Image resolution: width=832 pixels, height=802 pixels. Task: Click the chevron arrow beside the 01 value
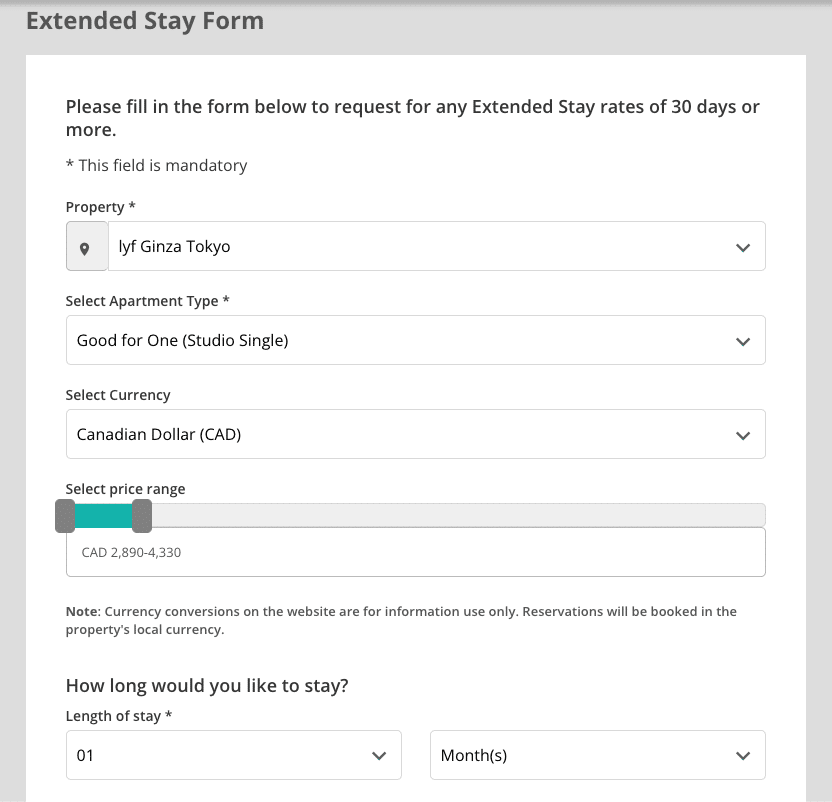pos(379,756)
